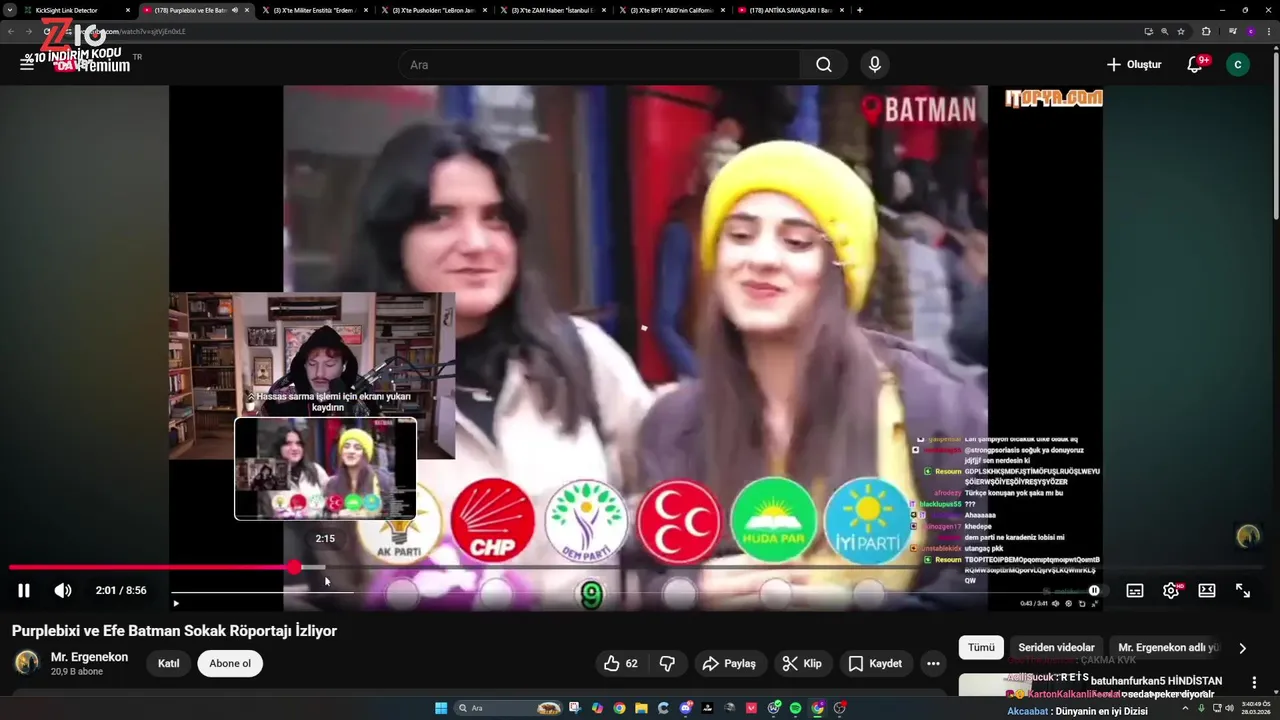The image size is (1280, 720).
Task: Open the suggested video's three-dot options
Action: 1254,682
